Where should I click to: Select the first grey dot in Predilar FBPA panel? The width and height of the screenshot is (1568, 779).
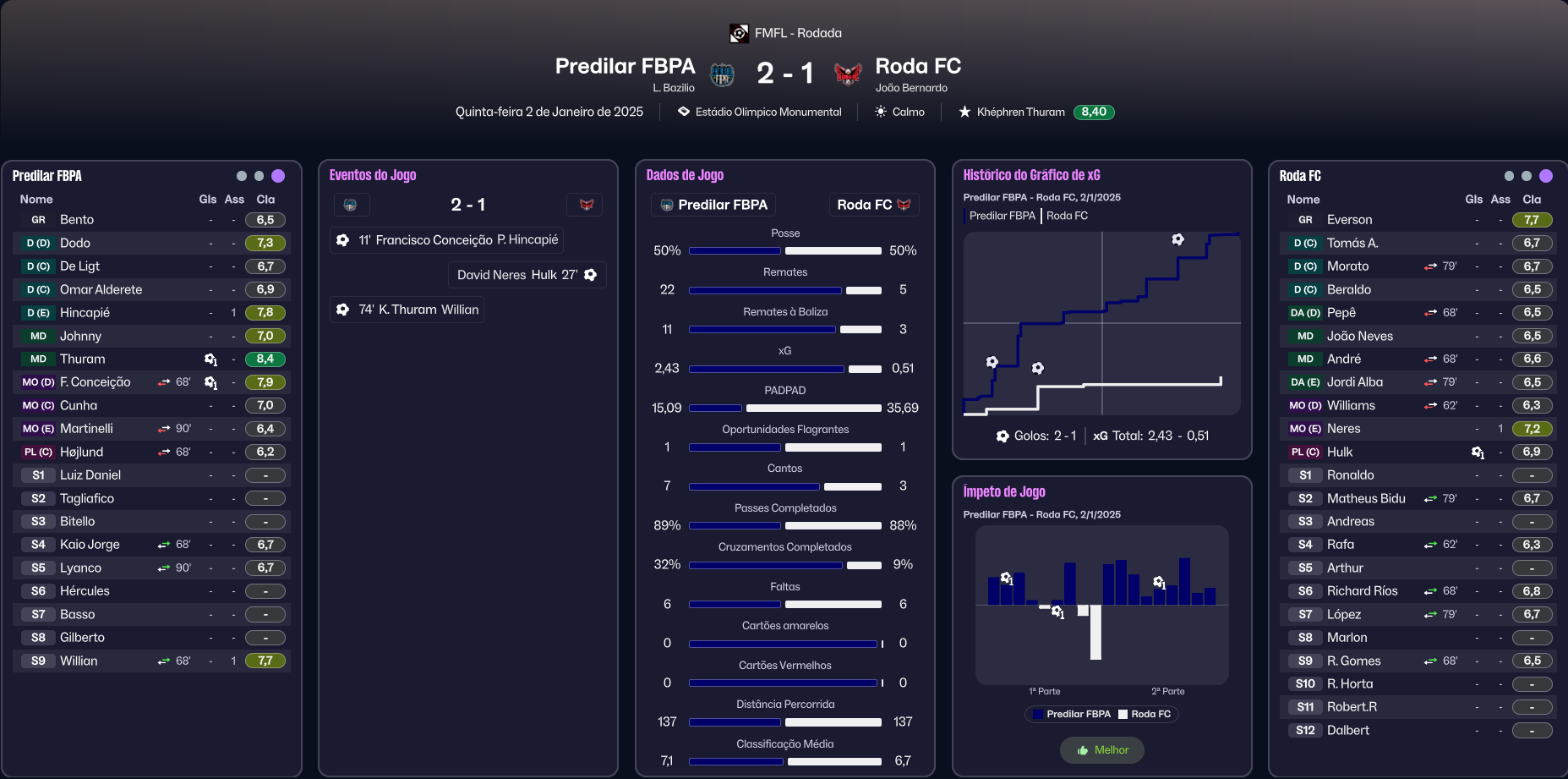[242, 176]
